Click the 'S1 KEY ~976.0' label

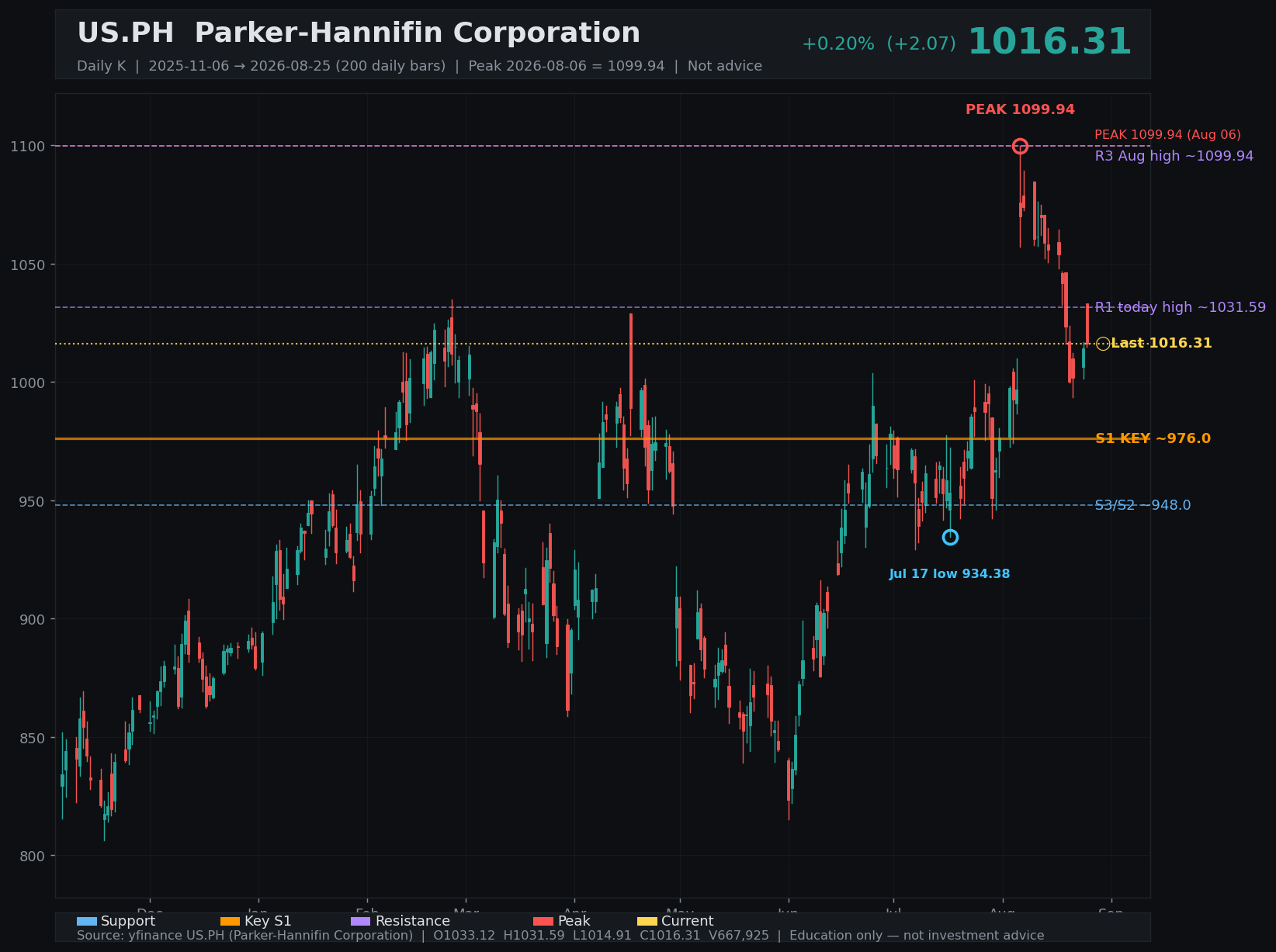pos(1153,438)
